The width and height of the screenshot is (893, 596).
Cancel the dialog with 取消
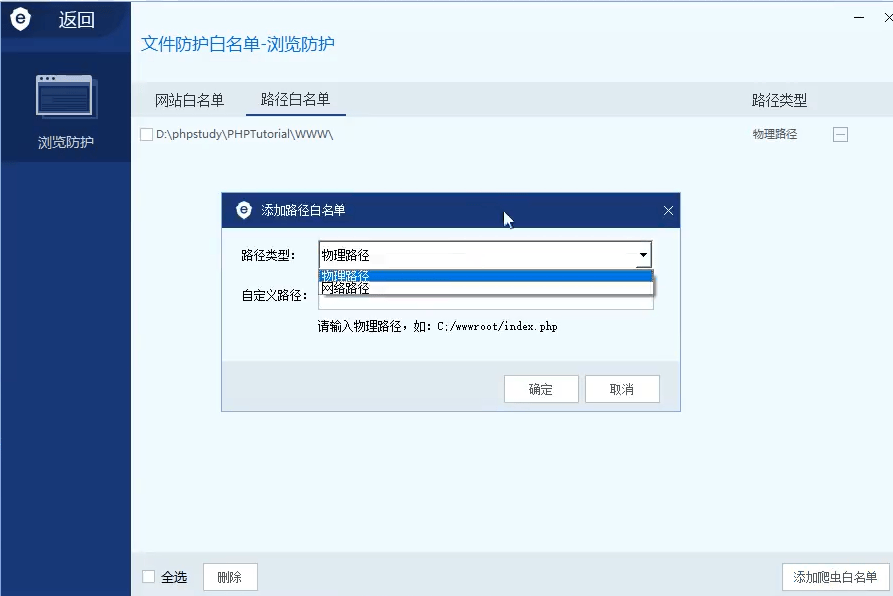coord(622,389)
